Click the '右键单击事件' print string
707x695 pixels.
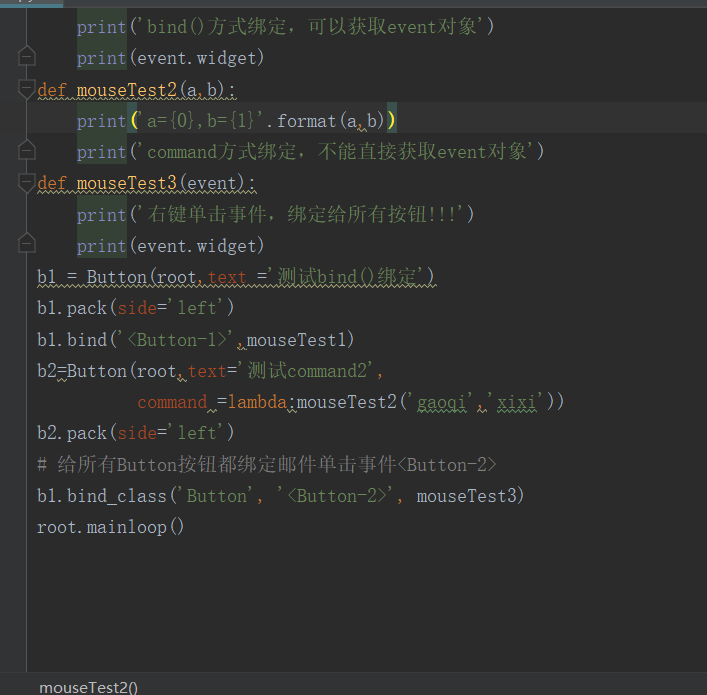point(302,214)
